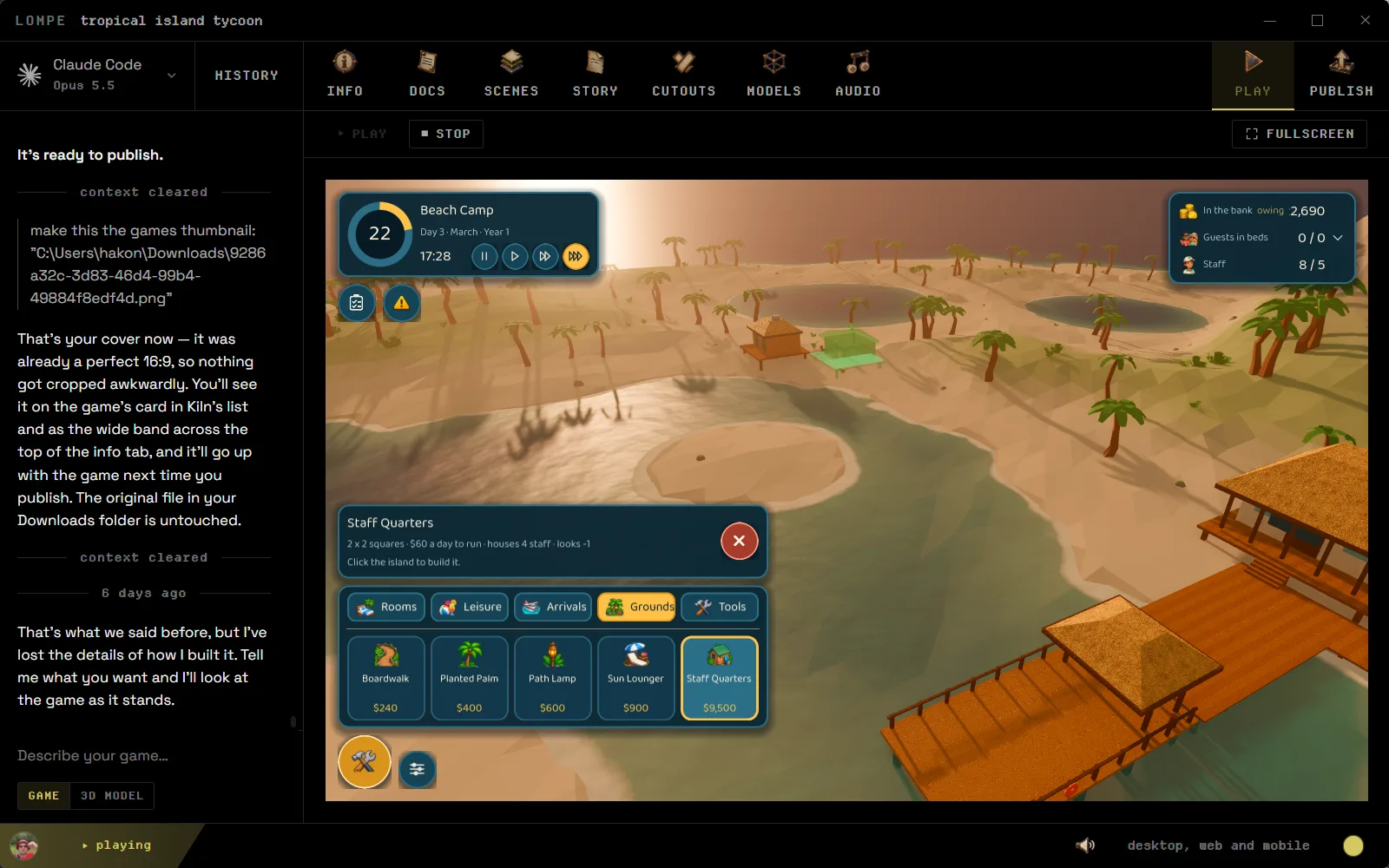Open the game settings sliders button

pyautogui.click(x=418, y=769)
